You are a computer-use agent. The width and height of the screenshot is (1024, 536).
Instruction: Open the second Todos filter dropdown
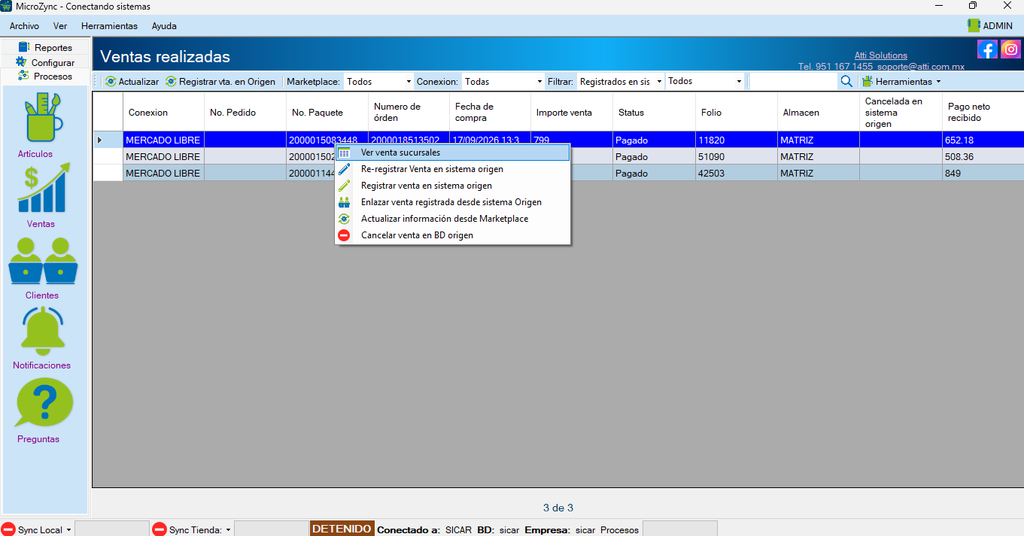(x=705, y=82)
